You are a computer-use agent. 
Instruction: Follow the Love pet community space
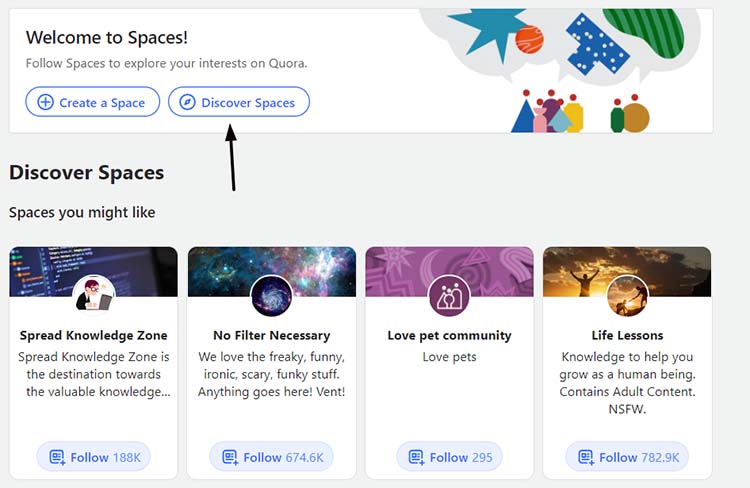[449, 457]
